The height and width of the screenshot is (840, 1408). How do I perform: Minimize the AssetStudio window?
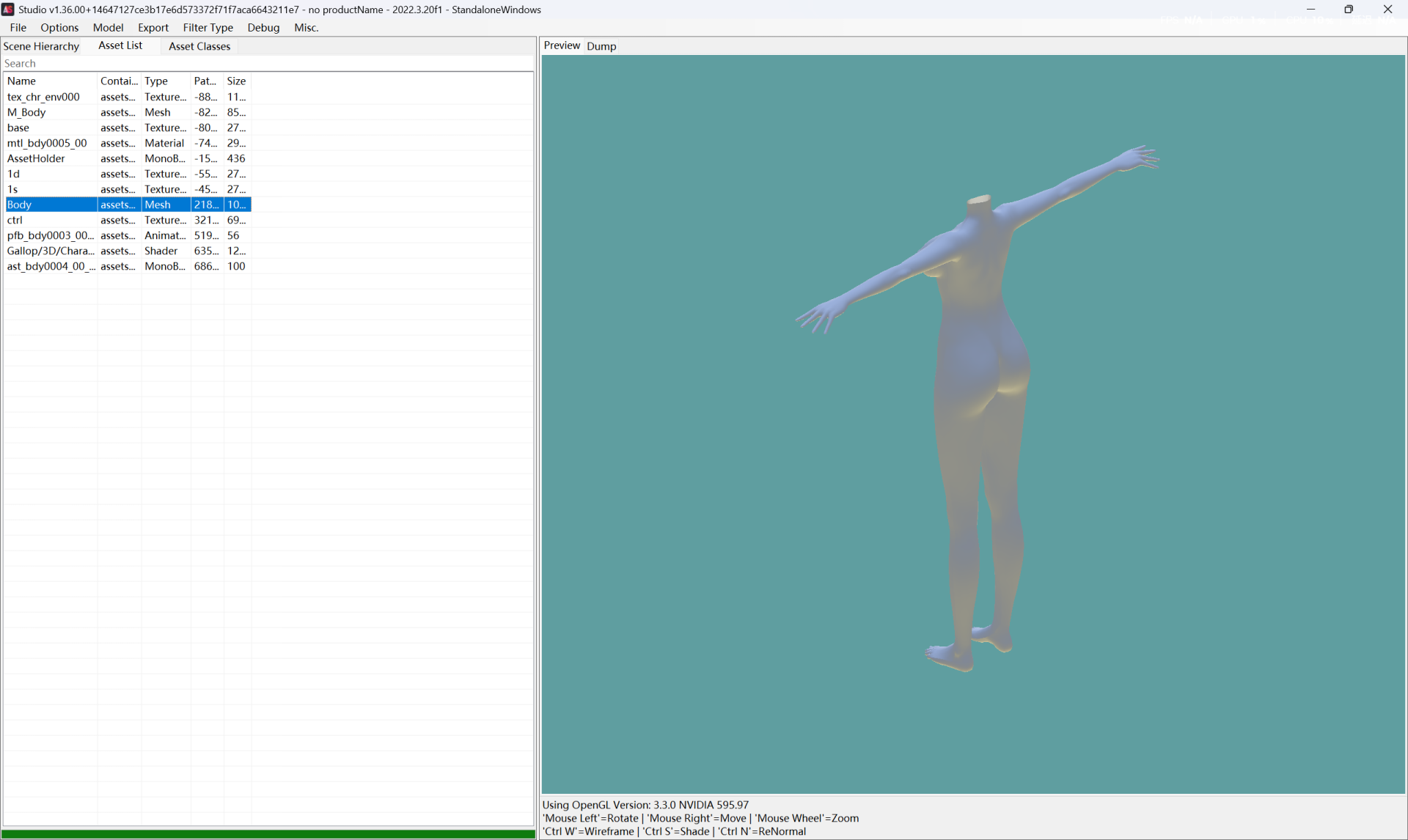(1310, 10)
